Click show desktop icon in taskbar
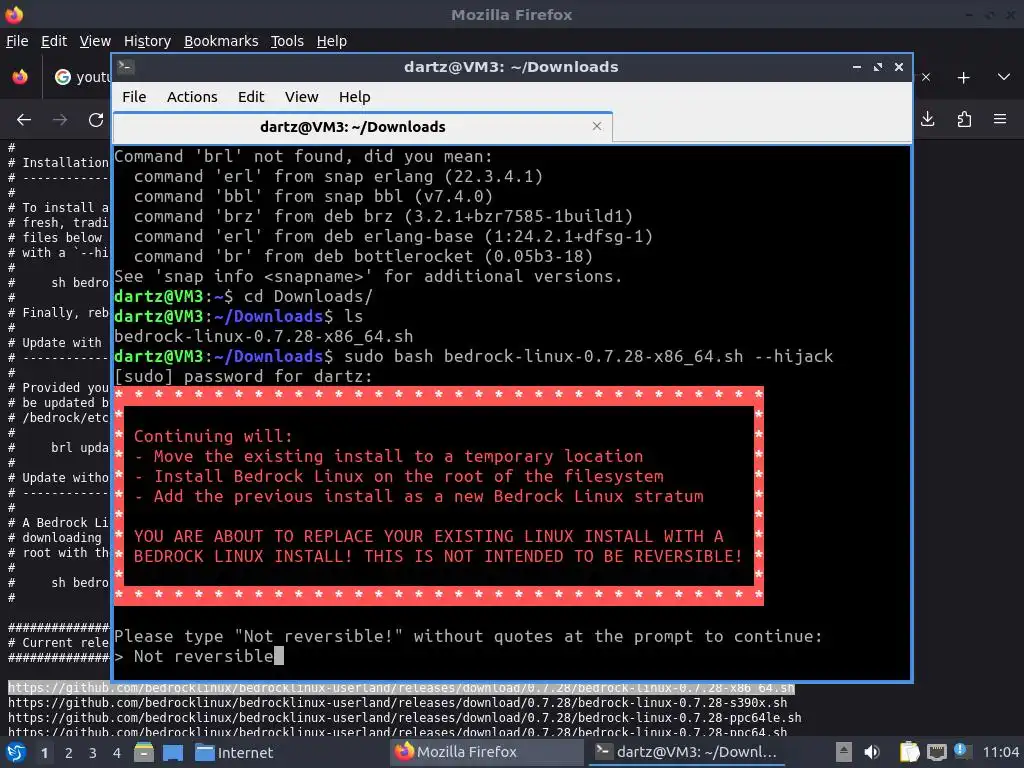Image resolution: width=1024 pixels, height=768 pixels. point(172,752)
